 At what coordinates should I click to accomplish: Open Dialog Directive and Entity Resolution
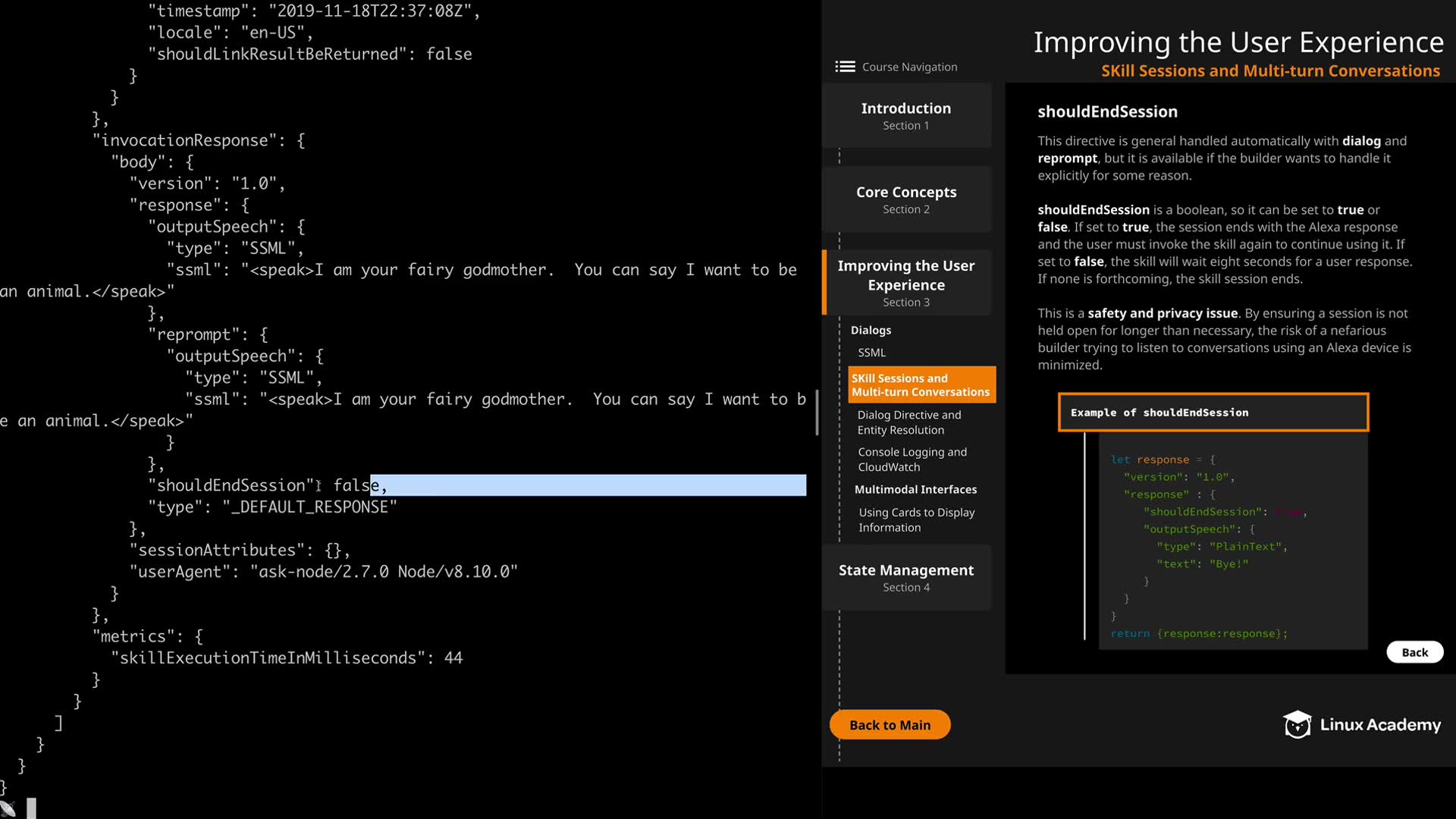909,422
